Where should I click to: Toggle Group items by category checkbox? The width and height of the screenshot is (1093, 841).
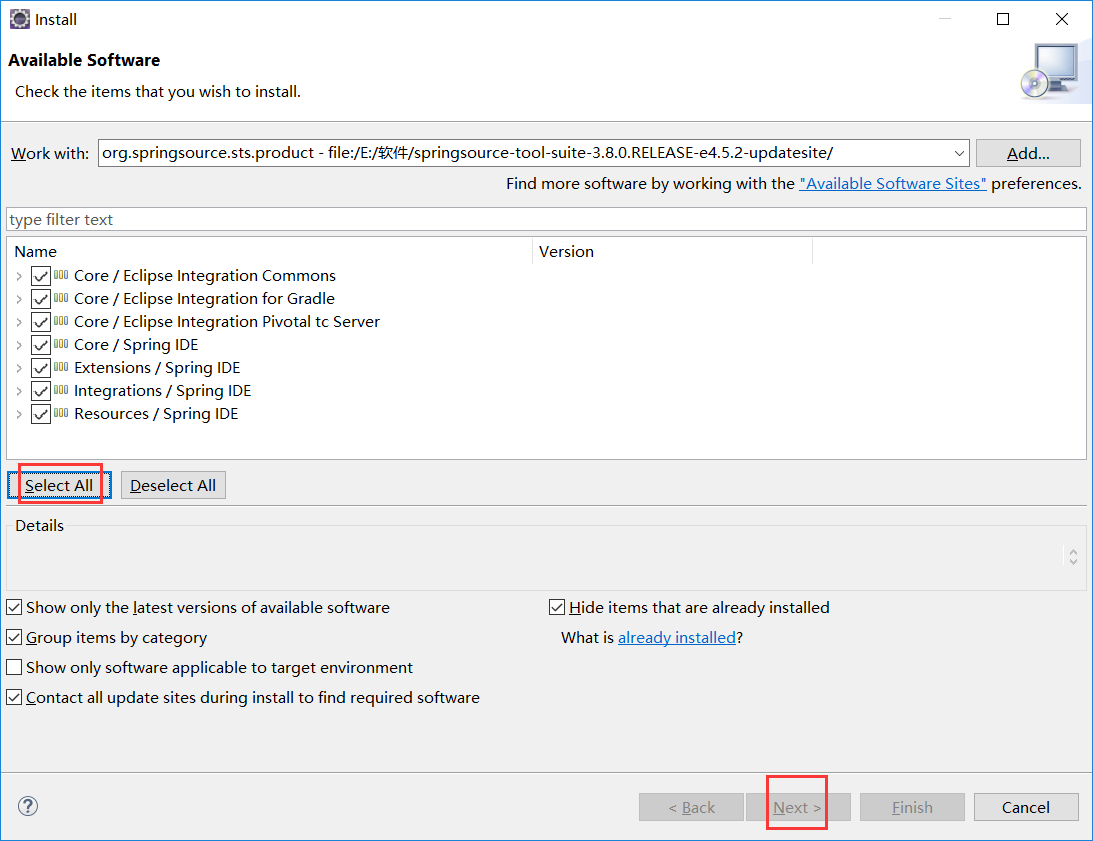point(14,637)
